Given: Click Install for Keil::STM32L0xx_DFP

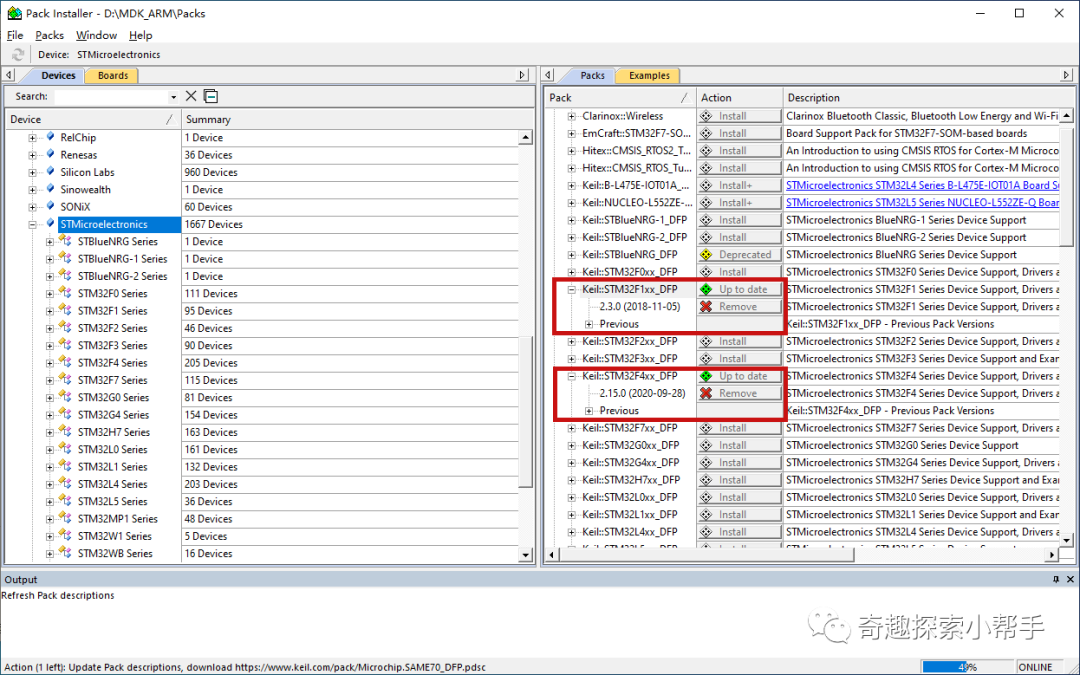Looking at the screenshot, I should 740,497.
